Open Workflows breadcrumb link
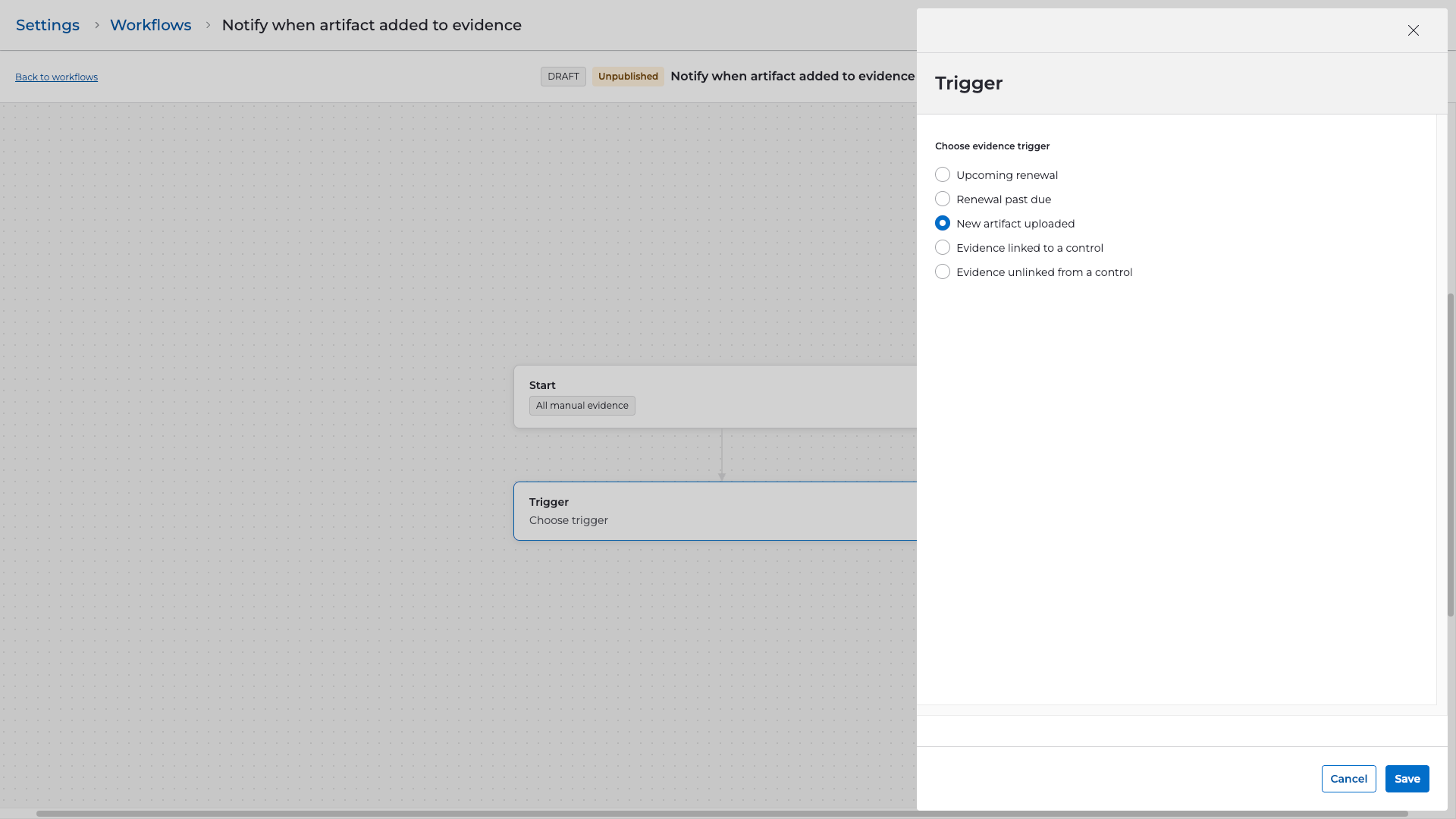1456x819 pixels. pyautogui.click(x=150, y=25)
